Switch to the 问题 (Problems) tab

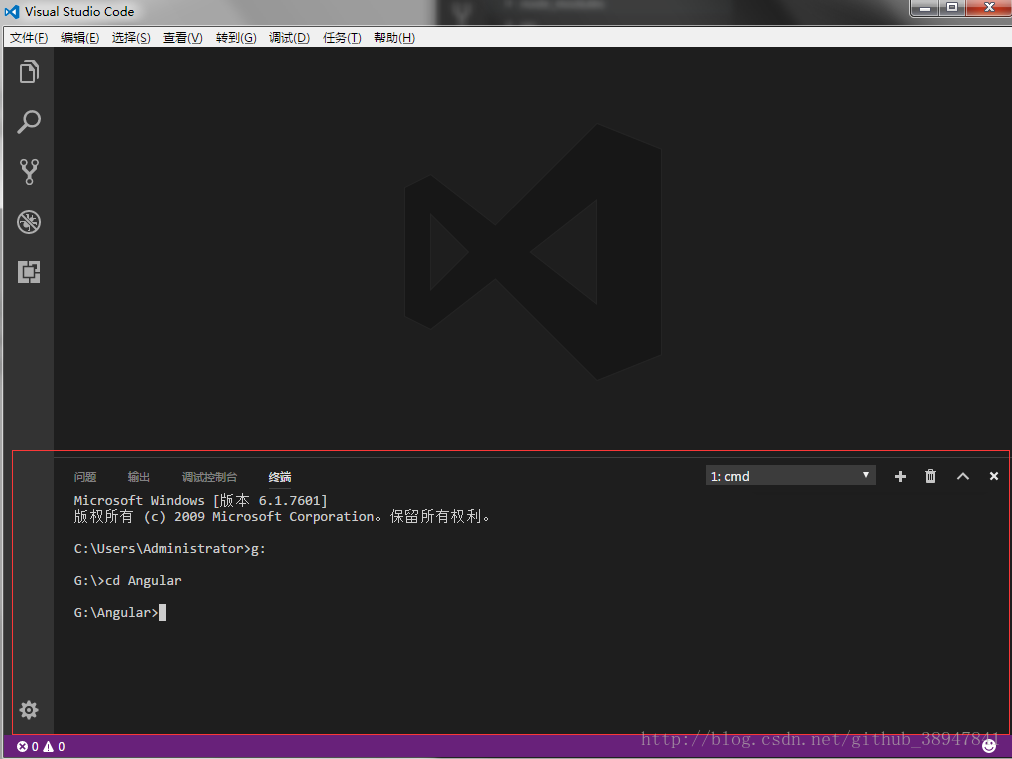(x=85, y=477)
